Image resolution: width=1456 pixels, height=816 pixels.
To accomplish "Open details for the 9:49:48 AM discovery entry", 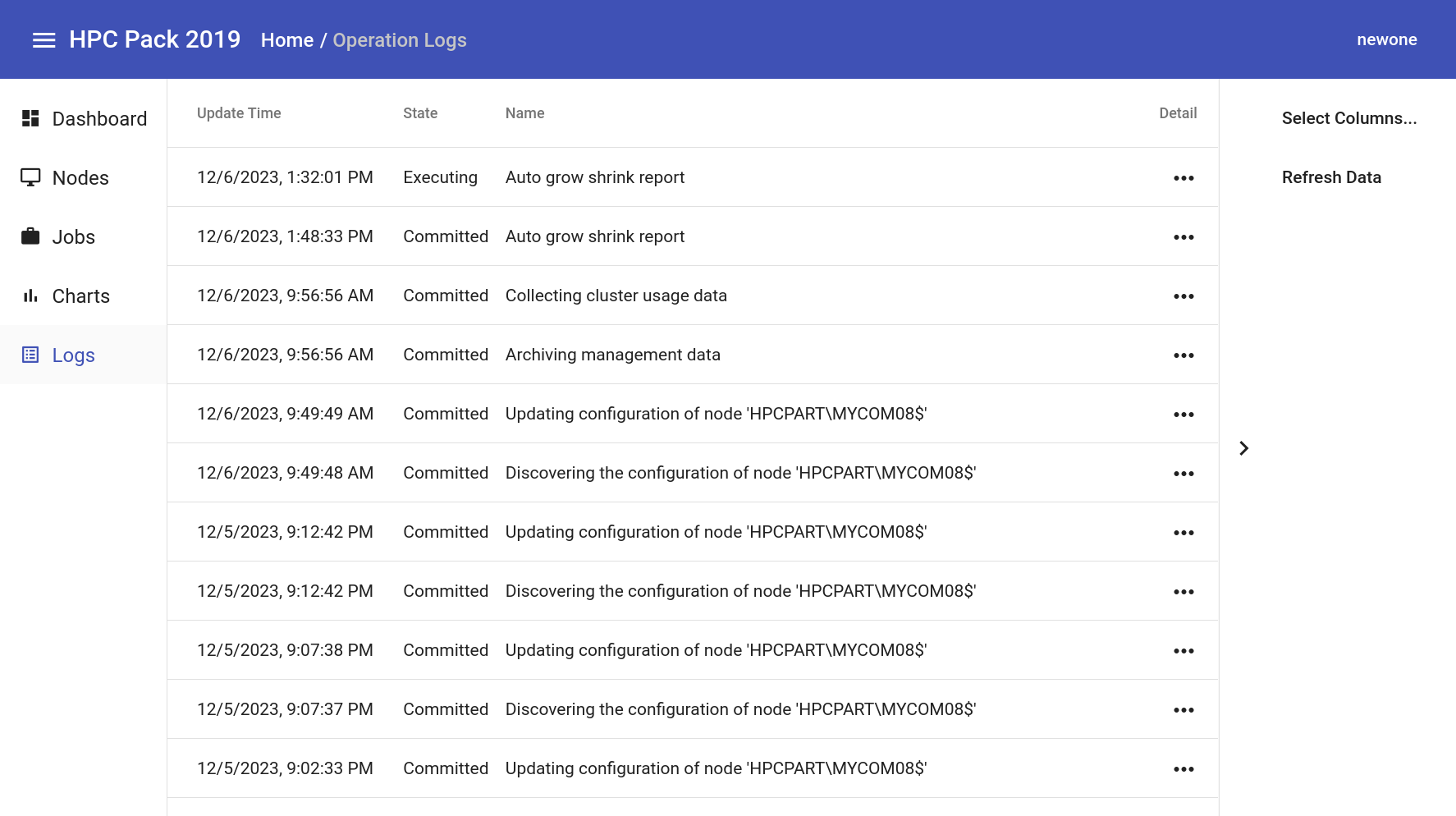I will (1184, 472).
